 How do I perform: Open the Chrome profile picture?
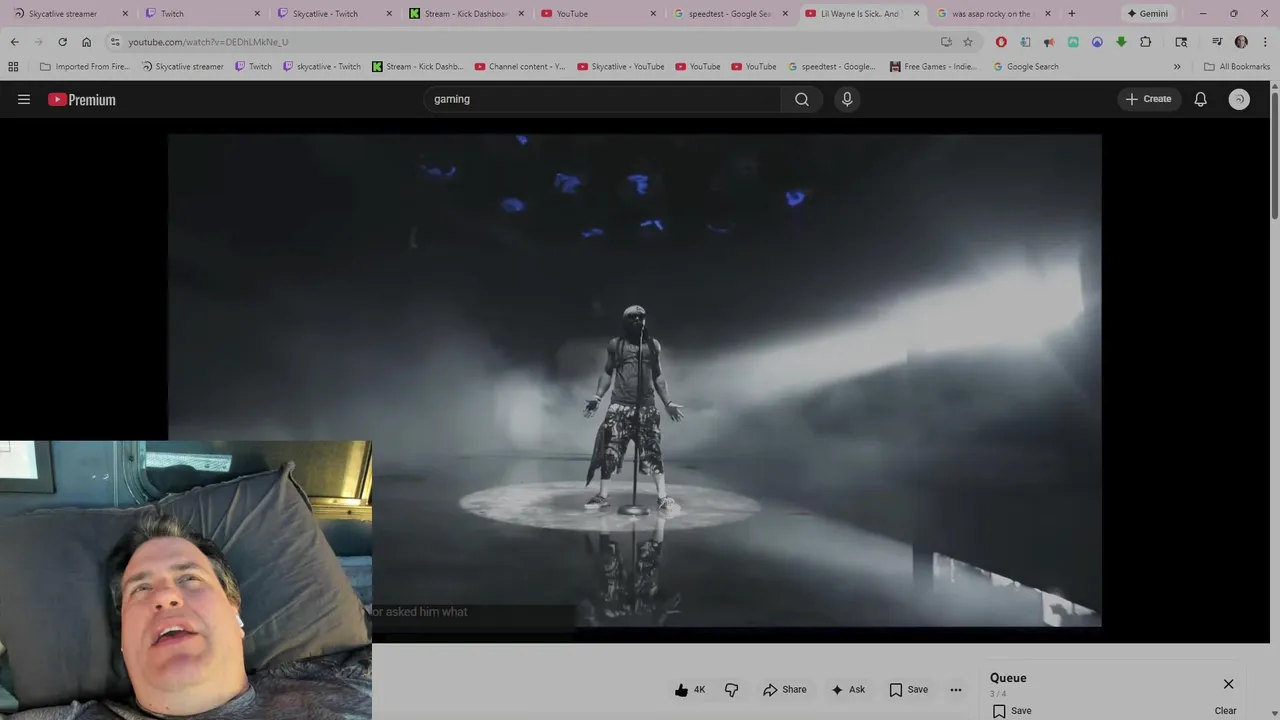(x=1241, y=42)
